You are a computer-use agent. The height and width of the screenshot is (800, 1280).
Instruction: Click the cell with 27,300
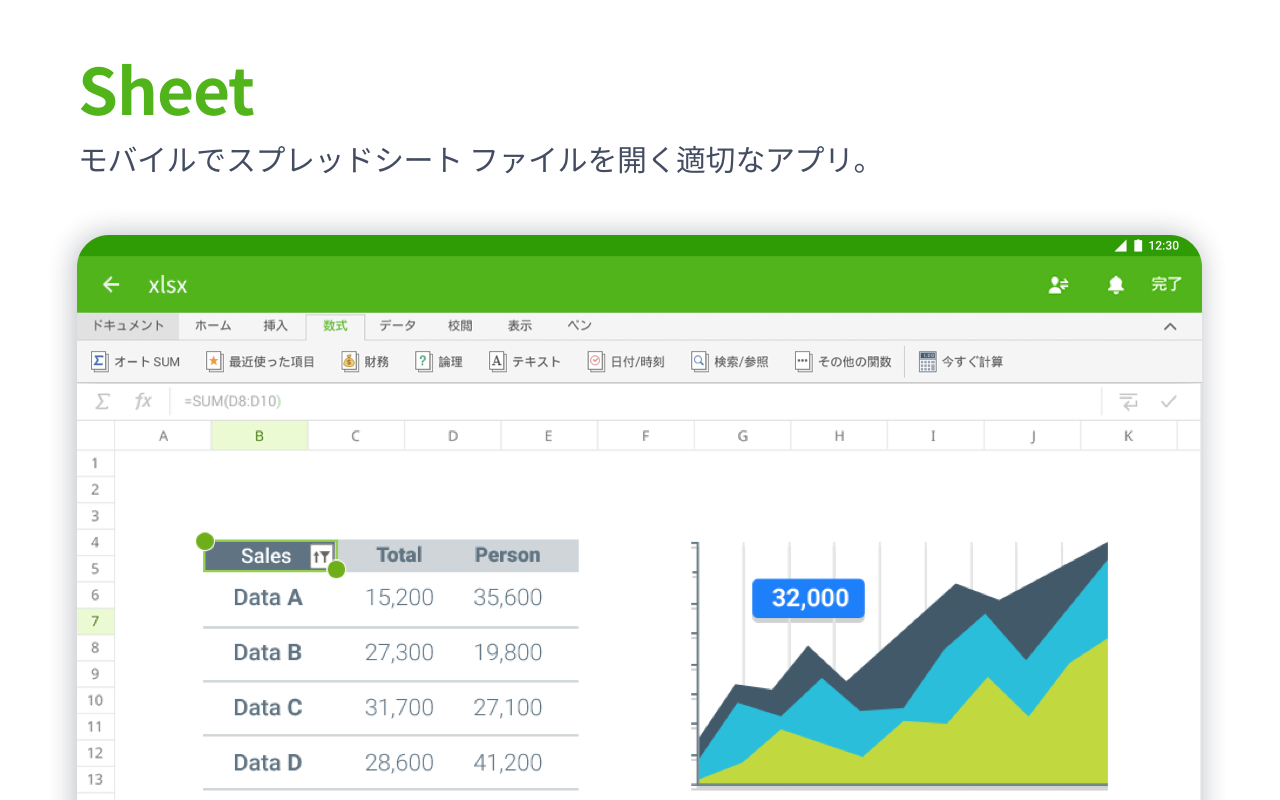pyautogui.click(x=399, y=653)
